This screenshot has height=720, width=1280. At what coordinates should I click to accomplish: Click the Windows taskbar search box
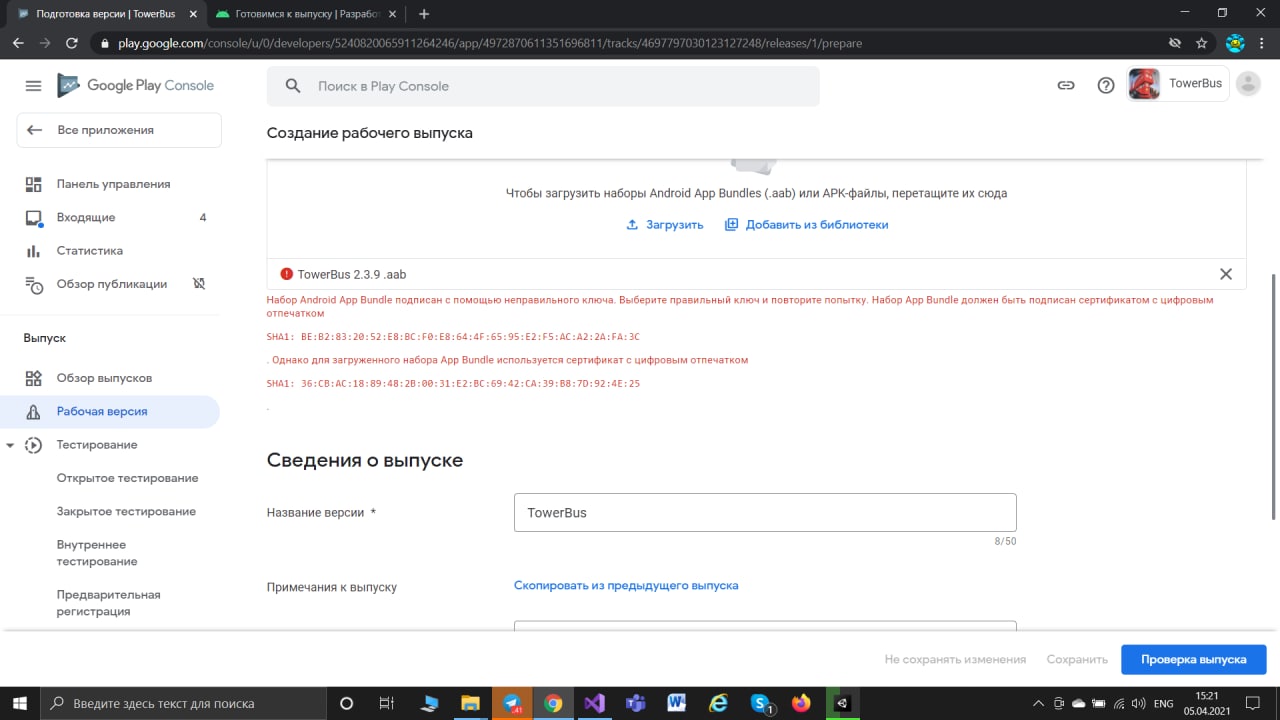(x=183, y=703)
